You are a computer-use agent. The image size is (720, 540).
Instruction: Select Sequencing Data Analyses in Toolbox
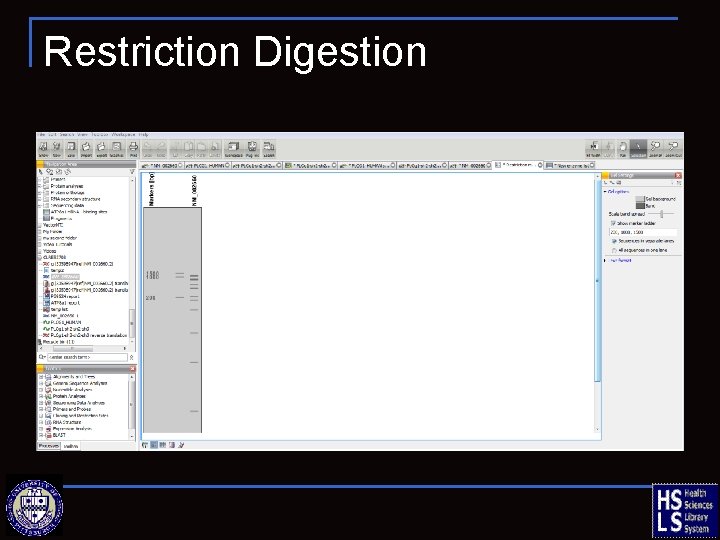pyautogui.click(x=79, y=403)
